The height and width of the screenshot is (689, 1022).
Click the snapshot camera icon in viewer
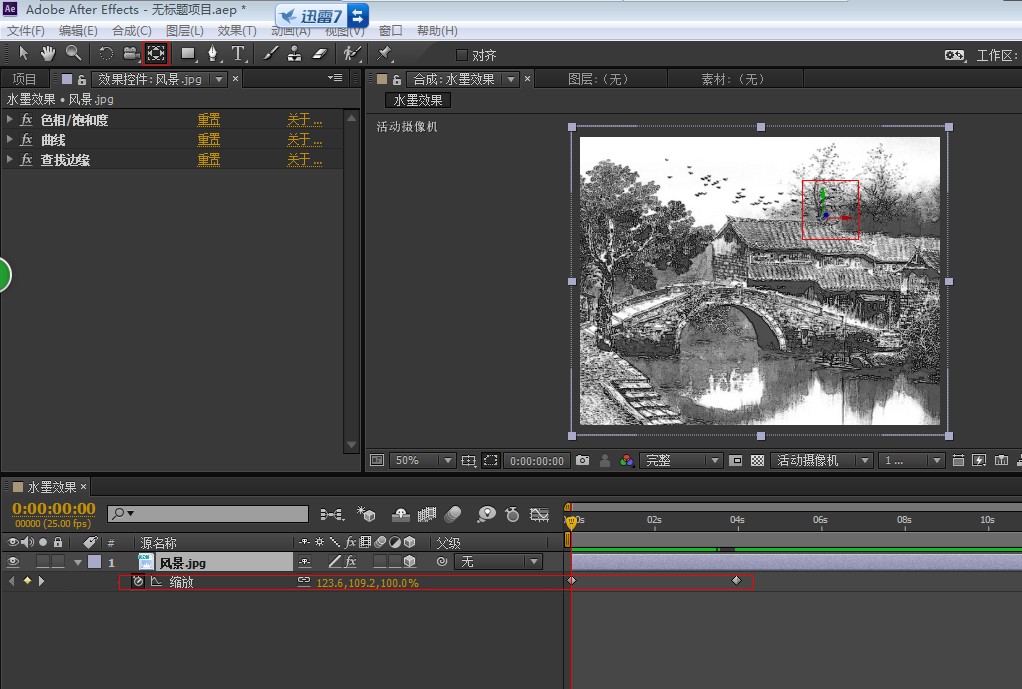point(582,461)
